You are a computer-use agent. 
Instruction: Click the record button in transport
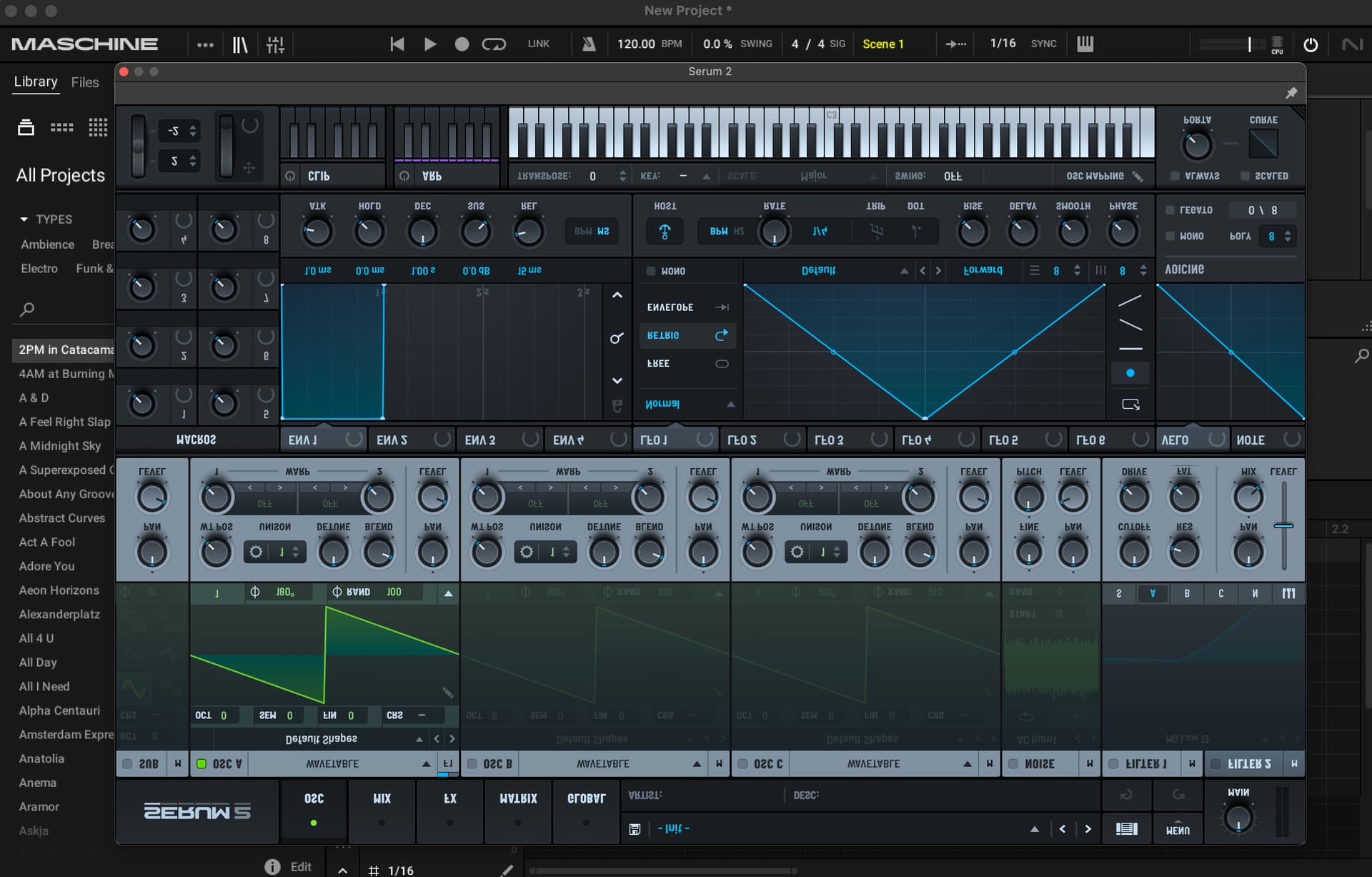pos(462,44)
